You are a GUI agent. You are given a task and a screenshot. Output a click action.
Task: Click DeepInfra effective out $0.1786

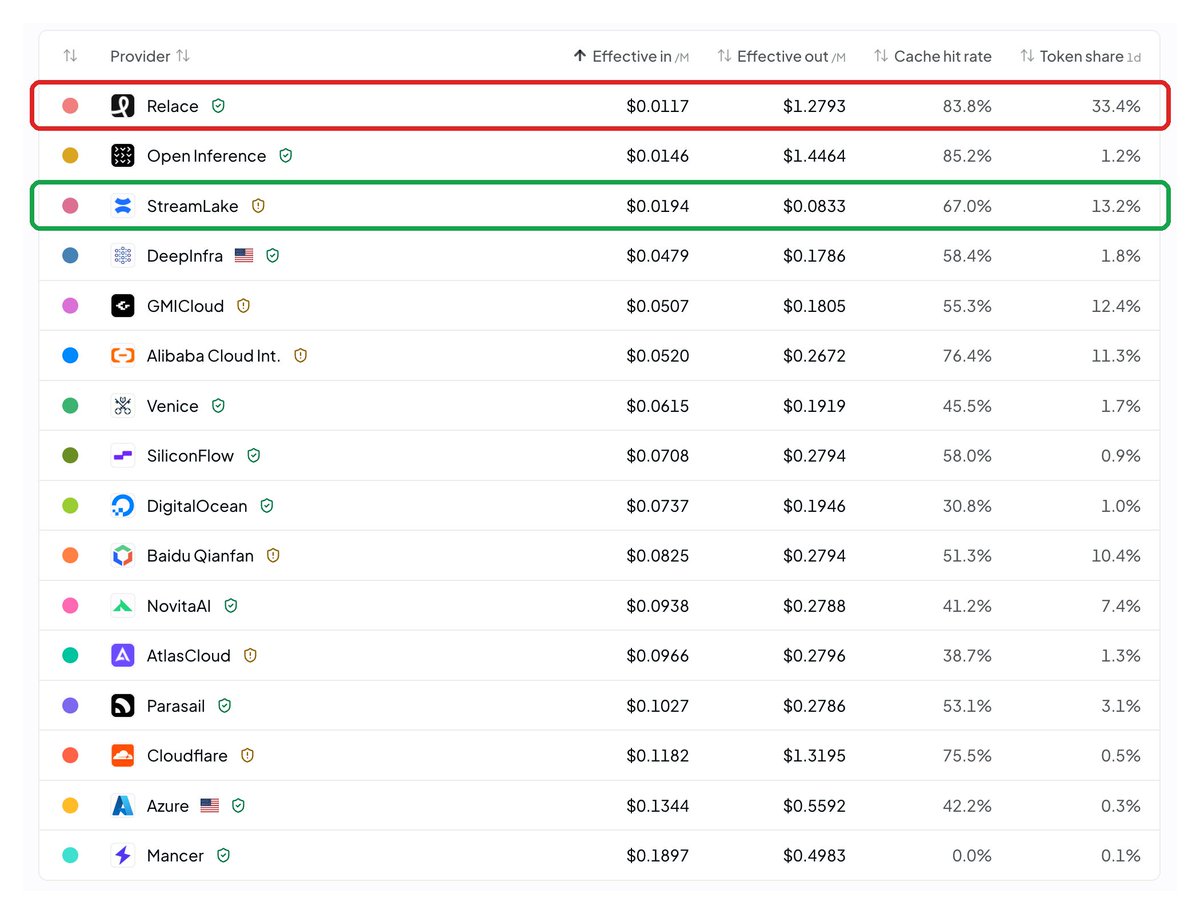point(814,256)
